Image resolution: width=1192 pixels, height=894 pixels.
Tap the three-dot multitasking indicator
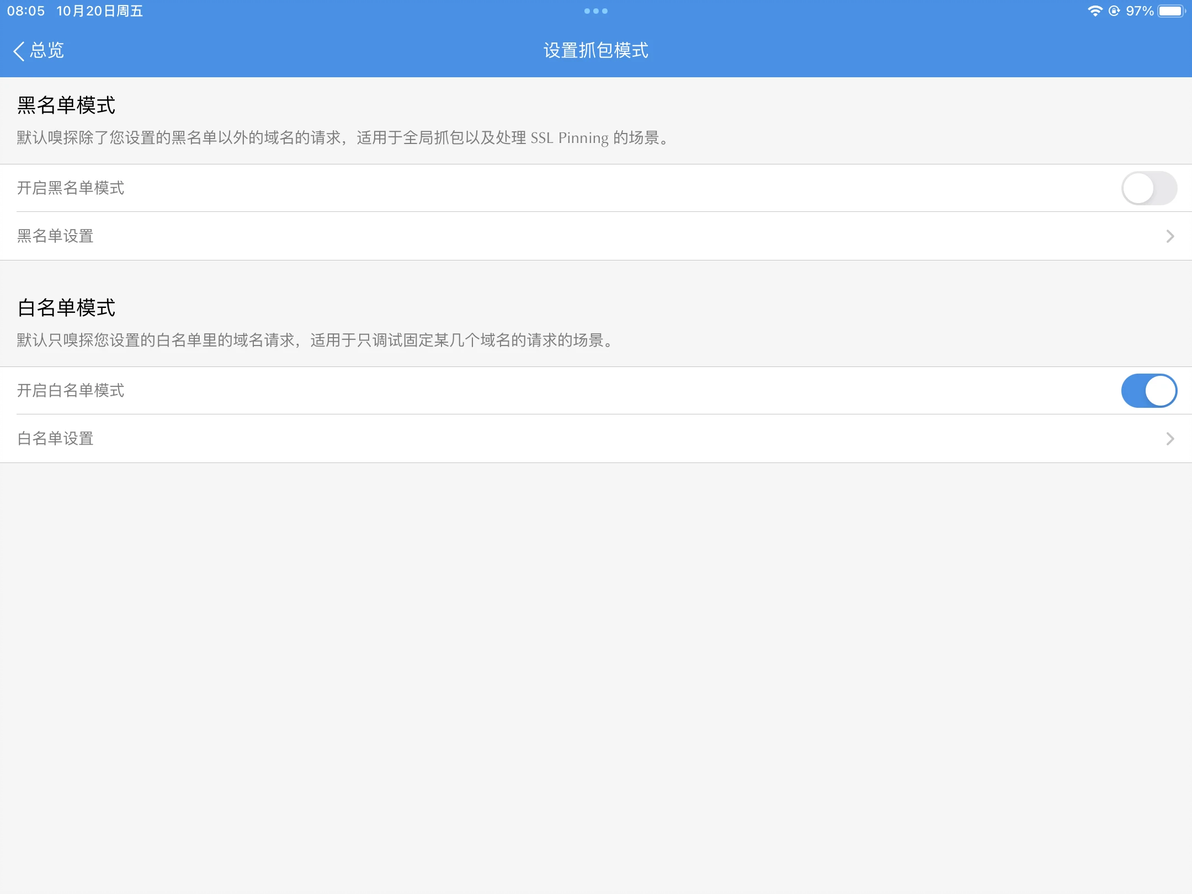[596, 11]
